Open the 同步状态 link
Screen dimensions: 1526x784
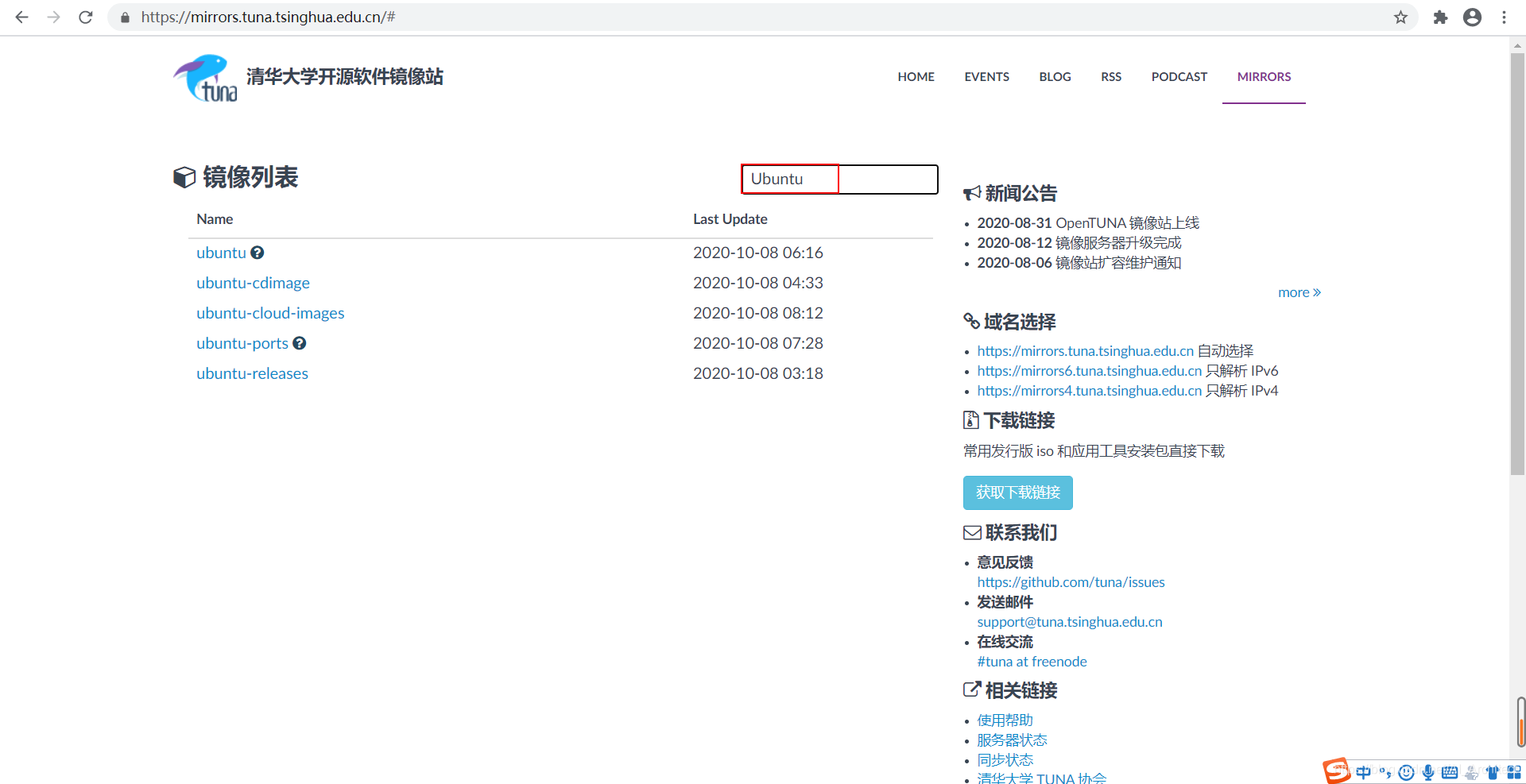[x=1005, y=760]
